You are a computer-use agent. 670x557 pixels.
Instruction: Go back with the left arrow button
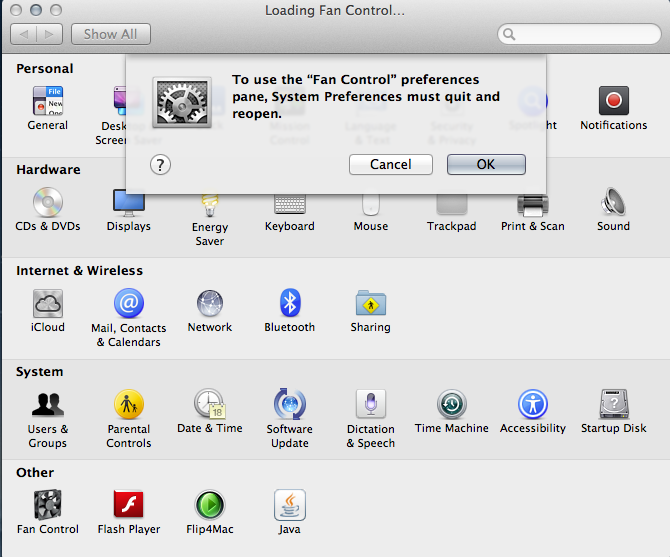25,34
